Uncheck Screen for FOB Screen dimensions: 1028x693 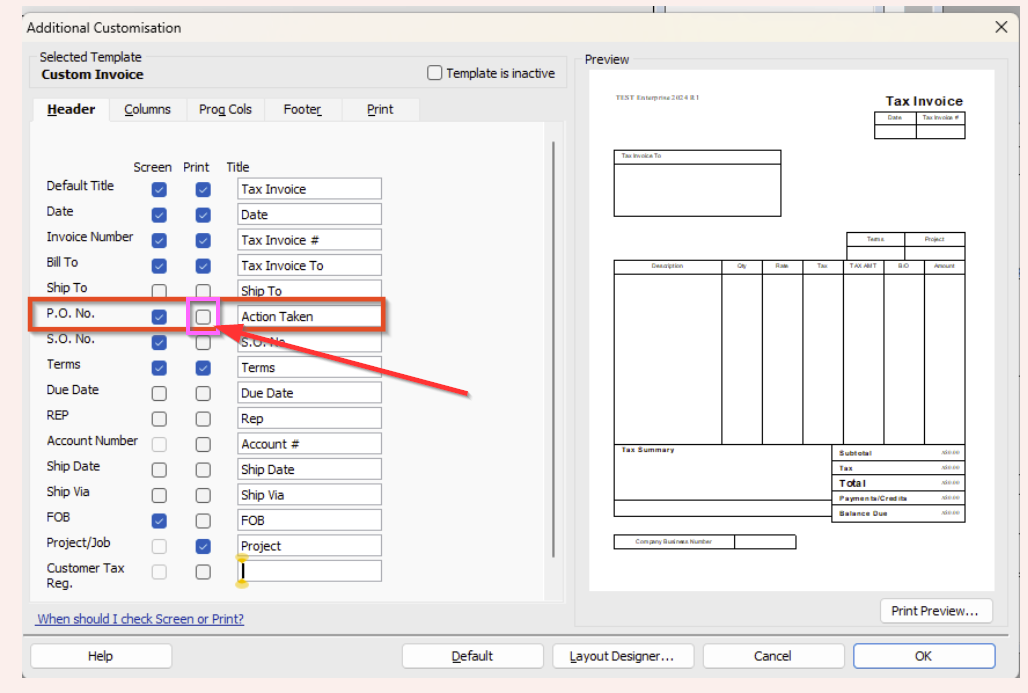159,521
